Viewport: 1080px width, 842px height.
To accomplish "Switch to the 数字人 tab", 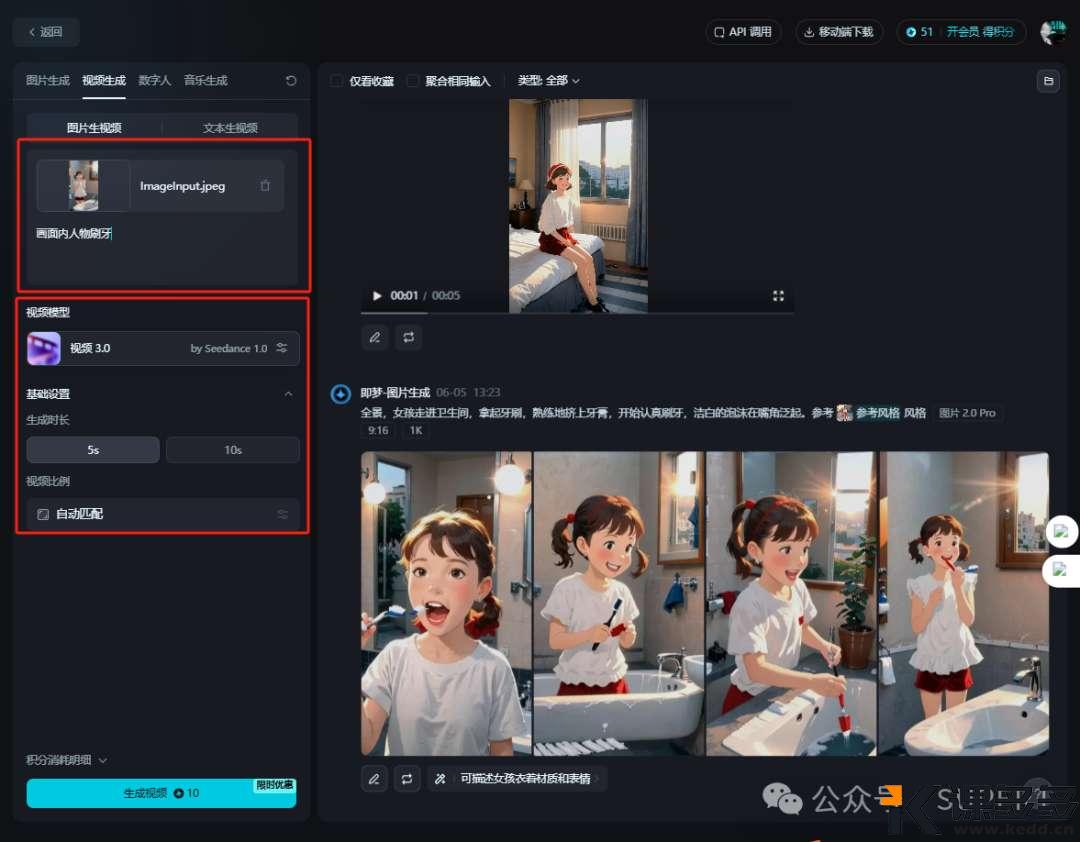I will [x=154, y=81].
